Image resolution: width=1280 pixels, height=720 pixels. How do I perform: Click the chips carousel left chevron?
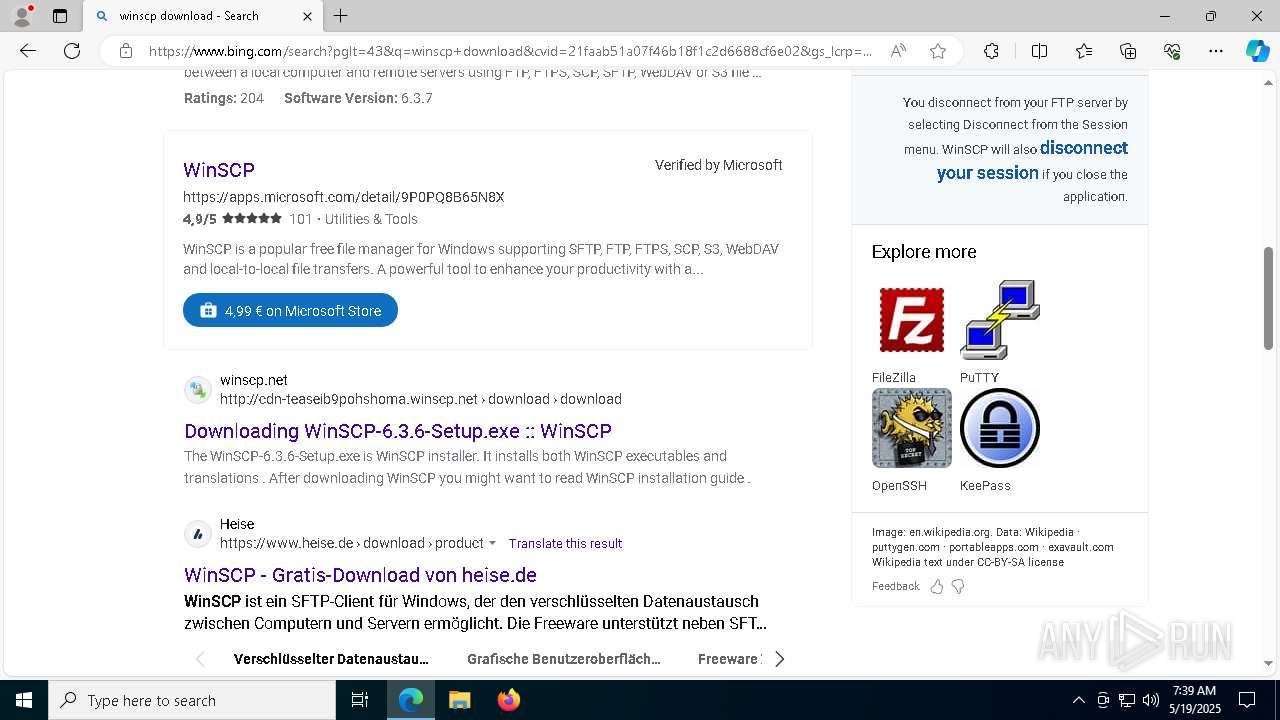(x=200, y=659)
